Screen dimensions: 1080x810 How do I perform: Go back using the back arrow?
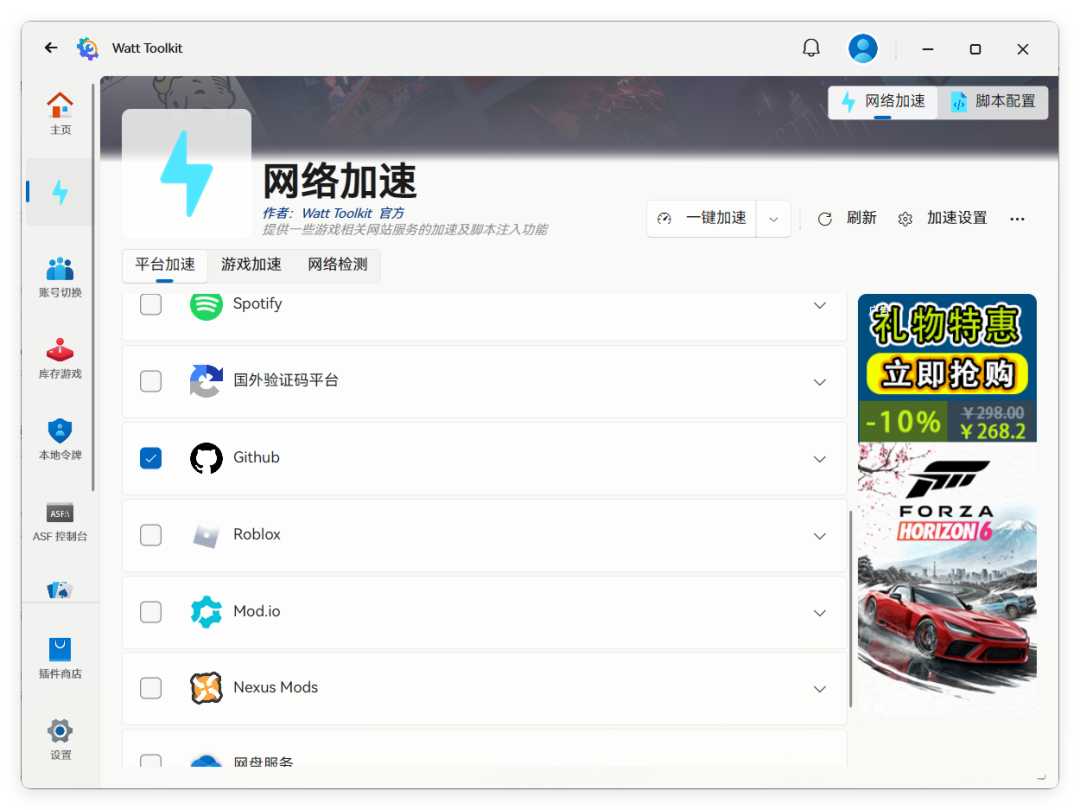click(51, 48)
